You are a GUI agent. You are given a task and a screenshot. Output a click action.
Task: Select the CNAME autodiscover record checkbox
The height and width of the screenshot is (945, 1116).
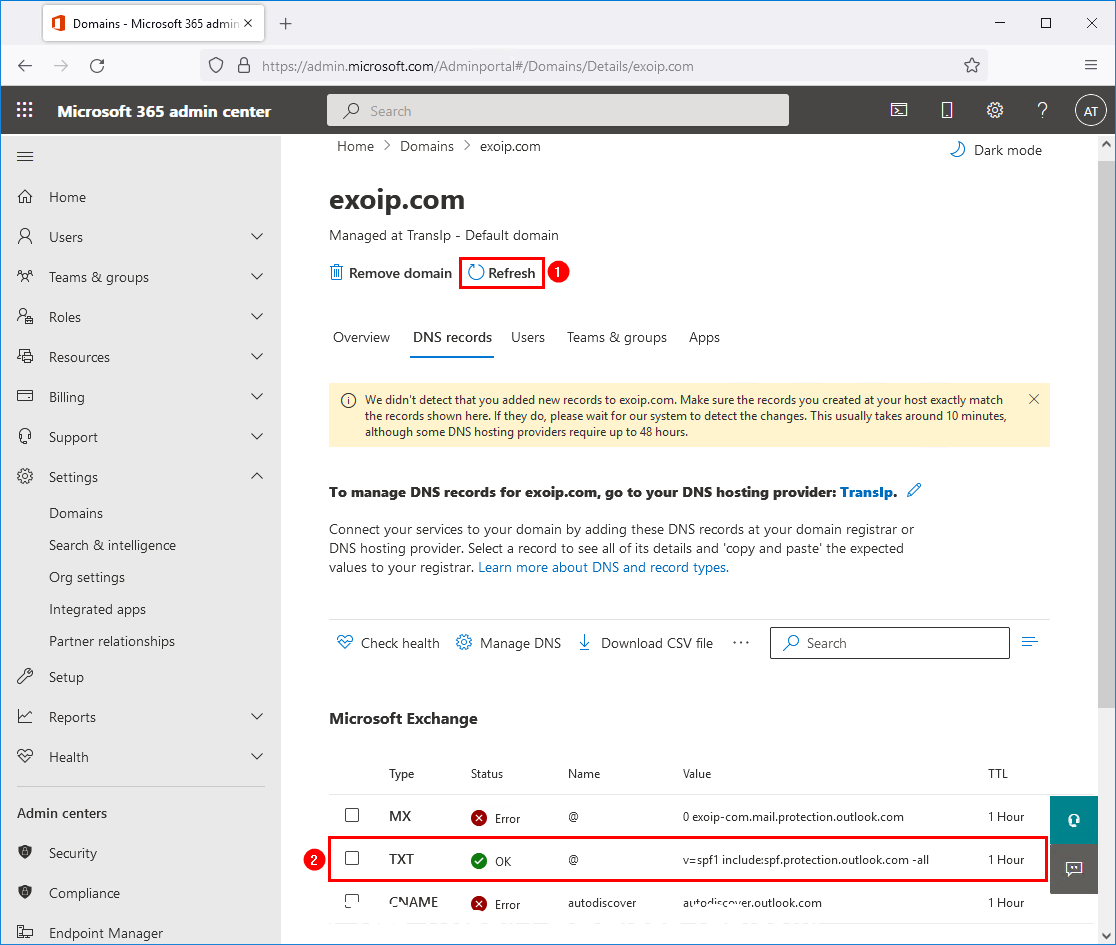pyautogui.click(x=352, y=901)
